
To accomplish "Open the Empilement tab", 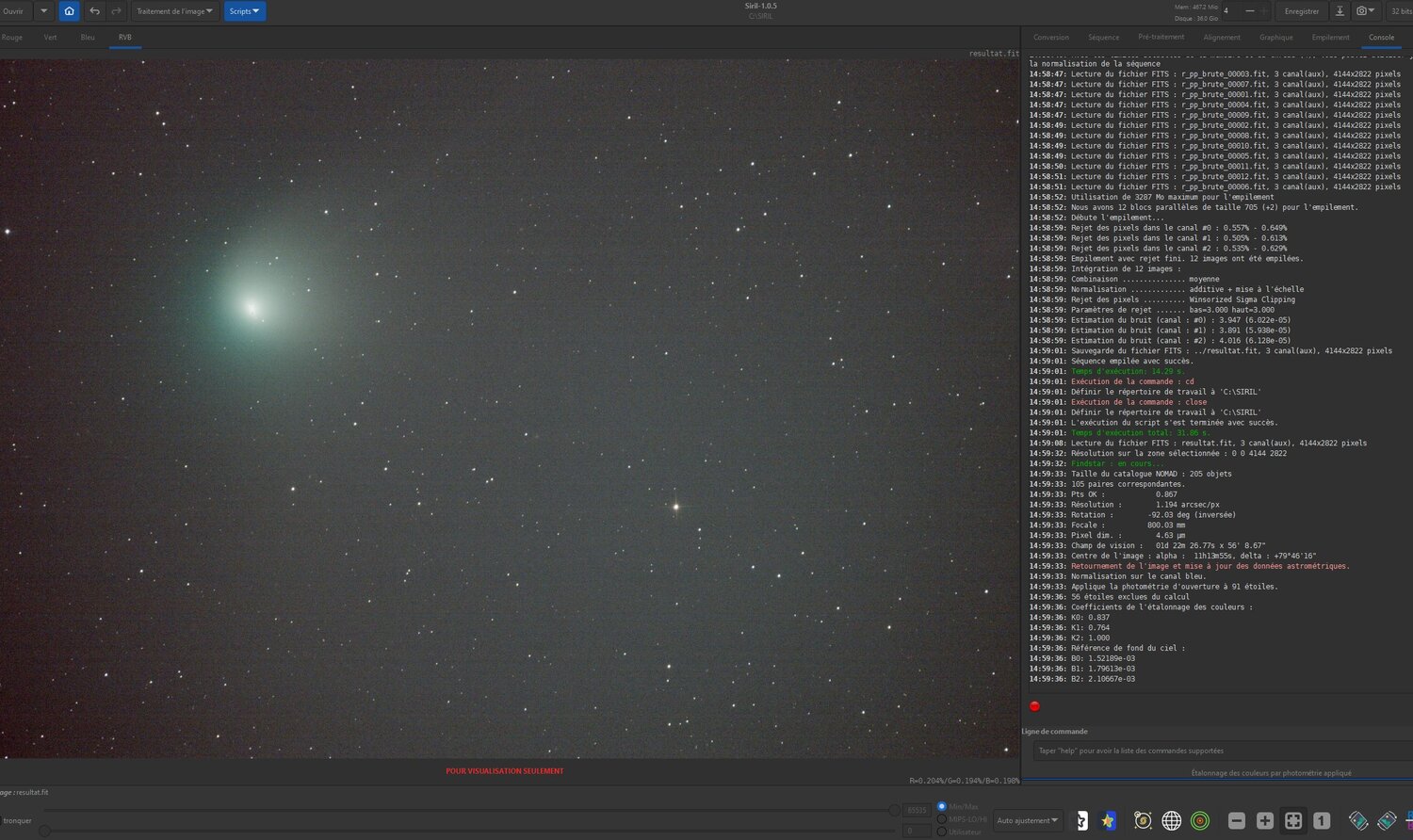I will point(1331,38).
